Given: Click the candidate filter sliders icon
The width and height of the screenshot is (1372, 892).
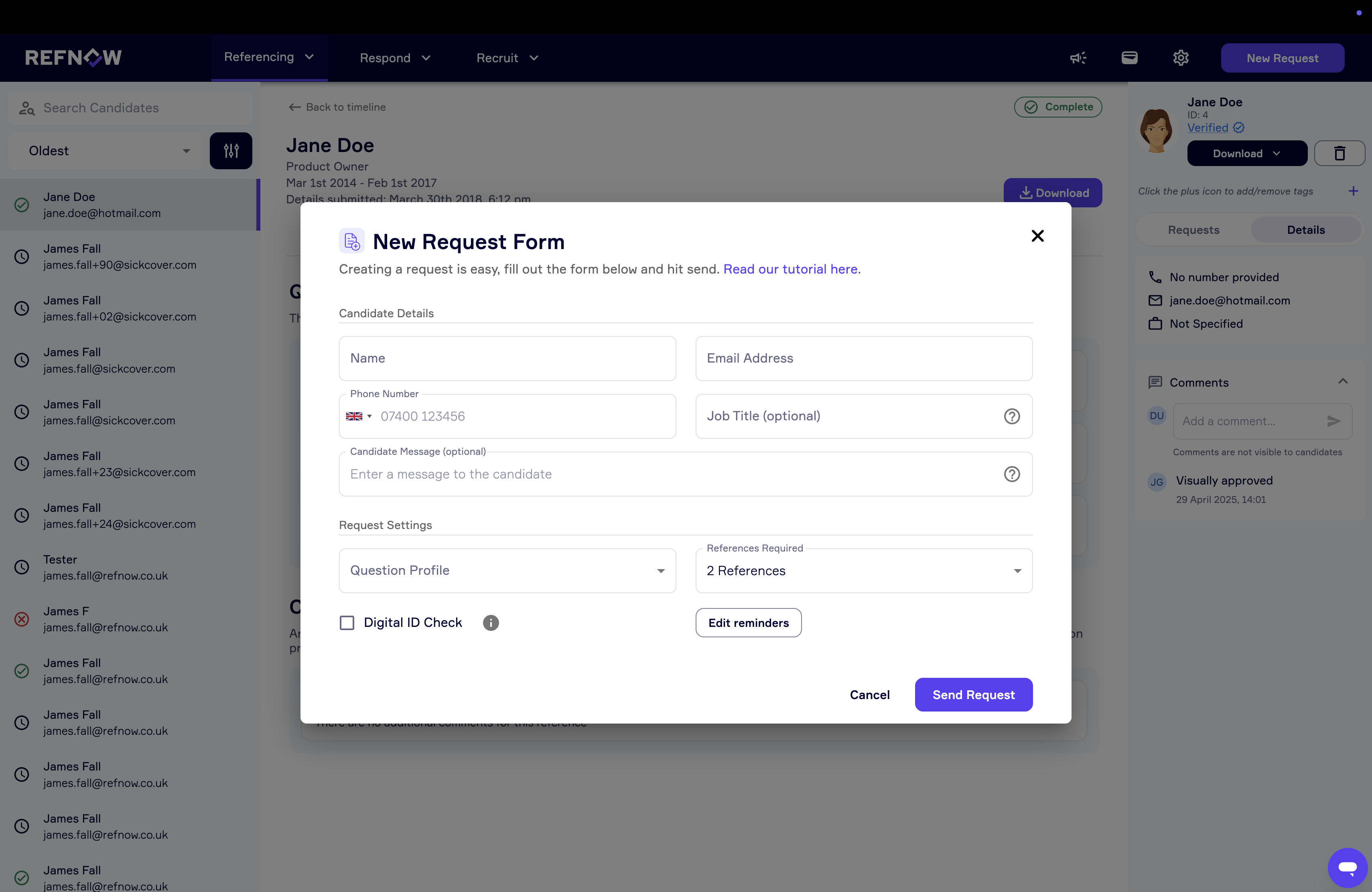Looking at the screenshot, I should [231, 151].
